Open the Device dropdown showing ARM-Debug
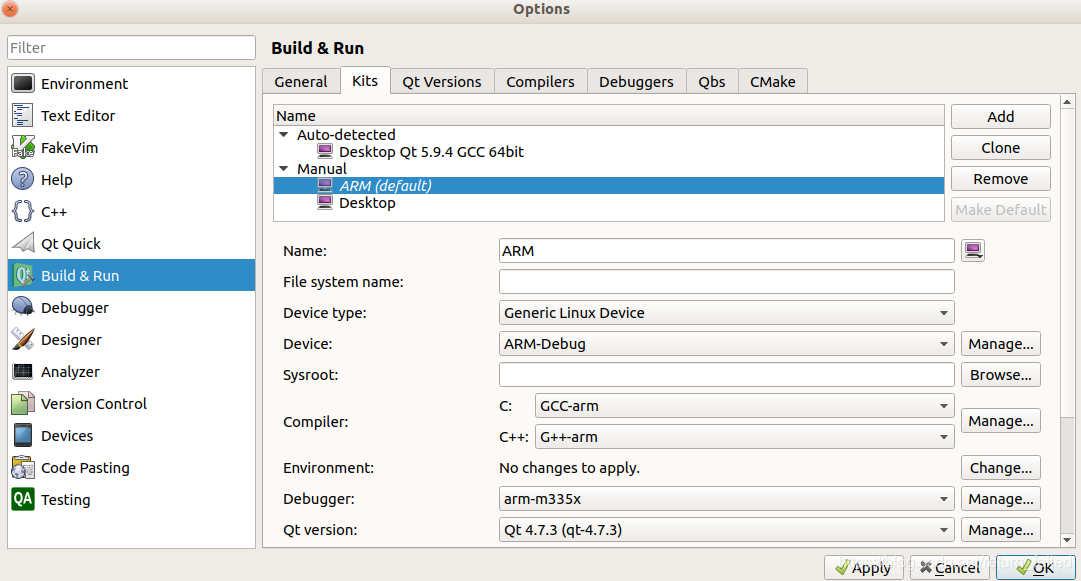The image size is (1081, 581). [x=727, y=344]
